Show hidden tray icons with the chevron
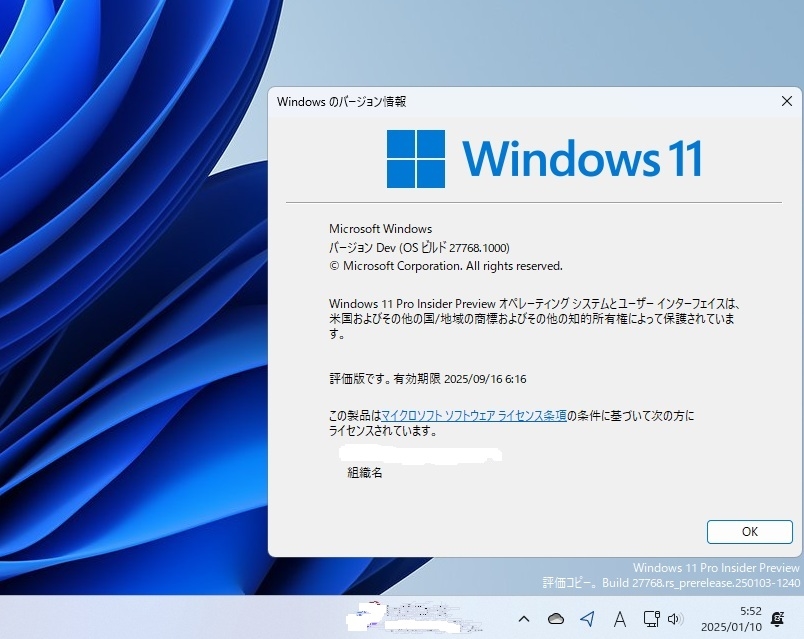Viewport: 804px width, 639px height. (x=524, y=619)
